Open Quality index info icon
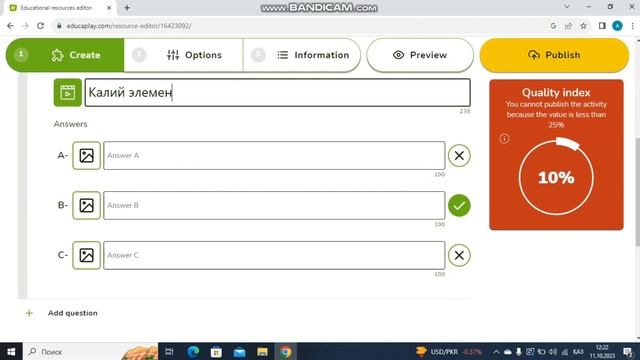Viewport: 640px width, 360px height. pos(504,139)
